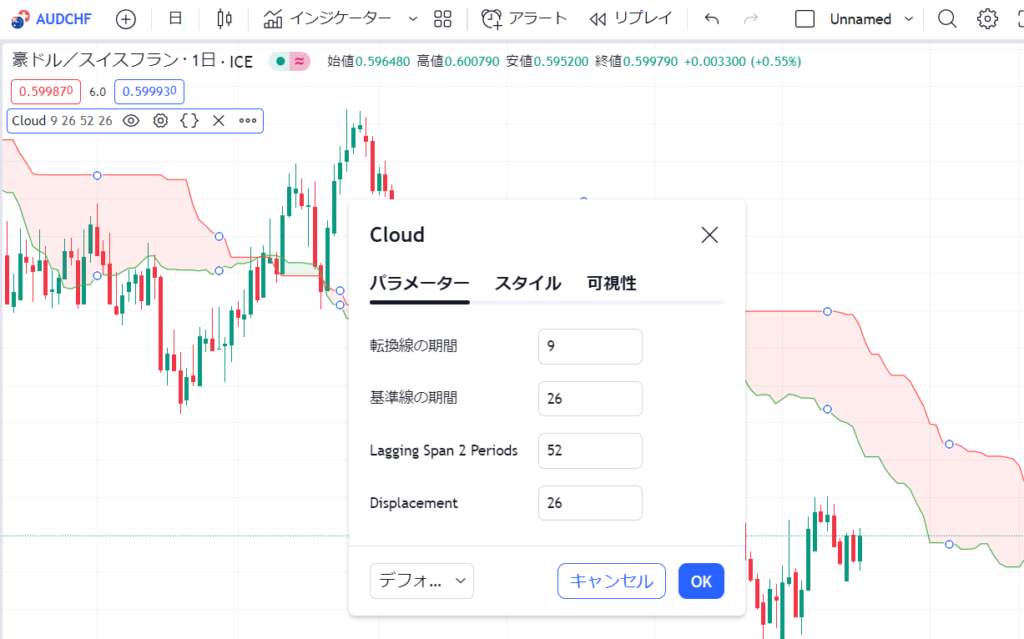Remove the Cloud indicator from the legend

coord(219,120)
